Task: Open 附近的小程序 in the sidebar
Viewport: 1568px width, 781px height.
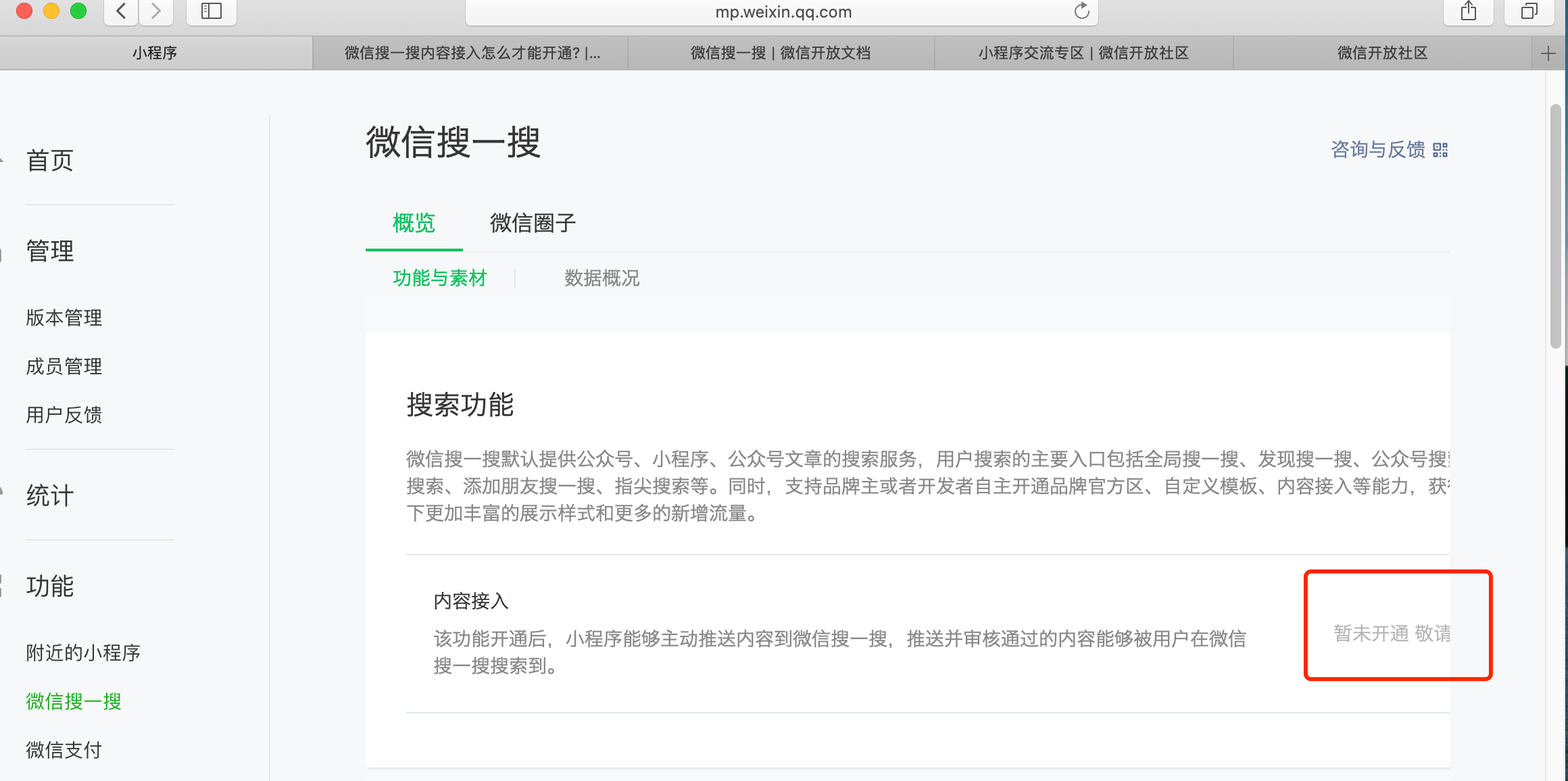Action: (x=83, y=653)
